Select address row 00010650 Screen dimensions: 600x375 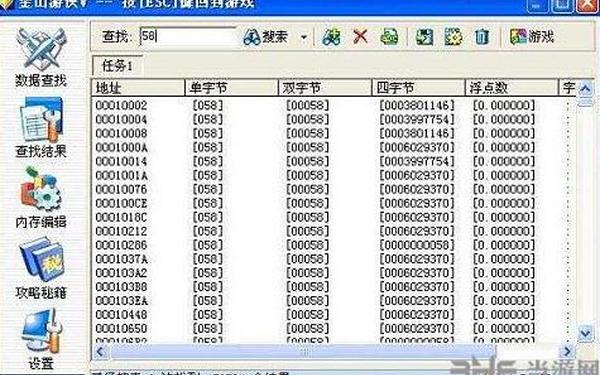tap(121, 329)
